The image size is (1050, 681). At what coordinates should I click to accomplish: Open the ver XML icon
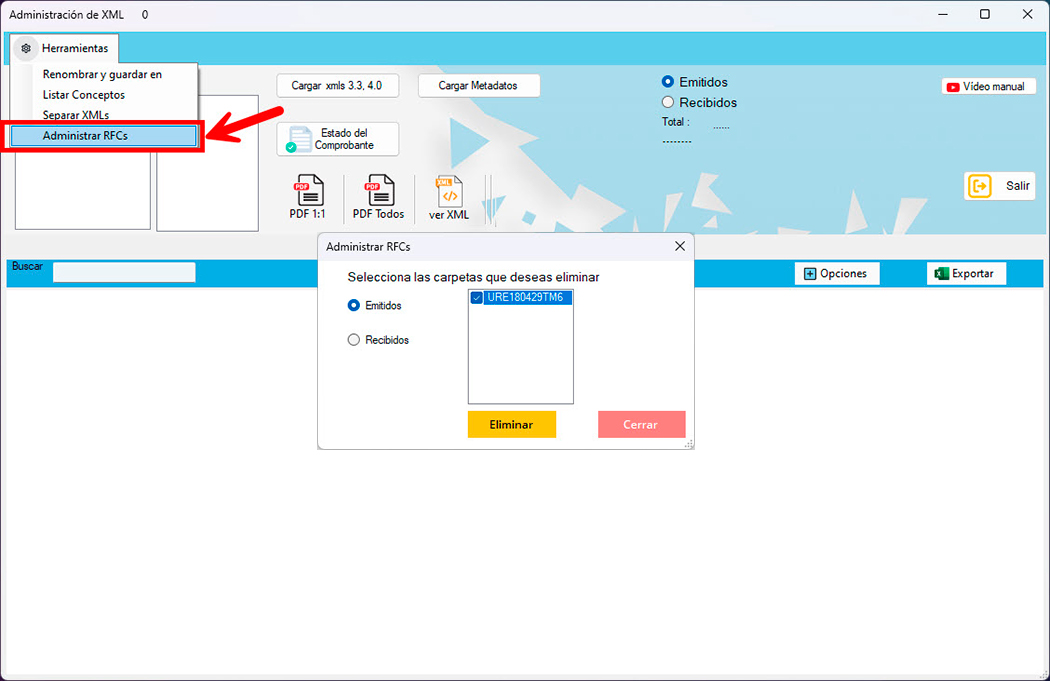448,197
